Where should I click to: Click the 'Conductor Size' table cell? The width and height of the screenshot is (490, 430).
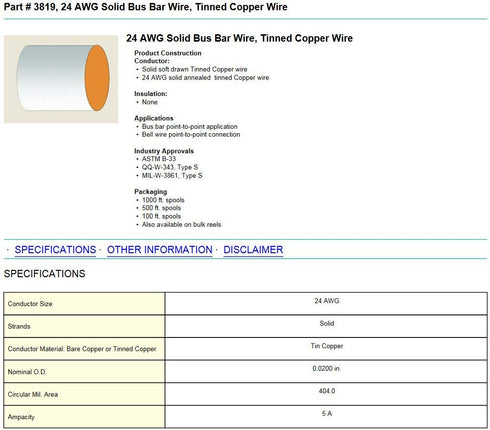pos(84,304)
